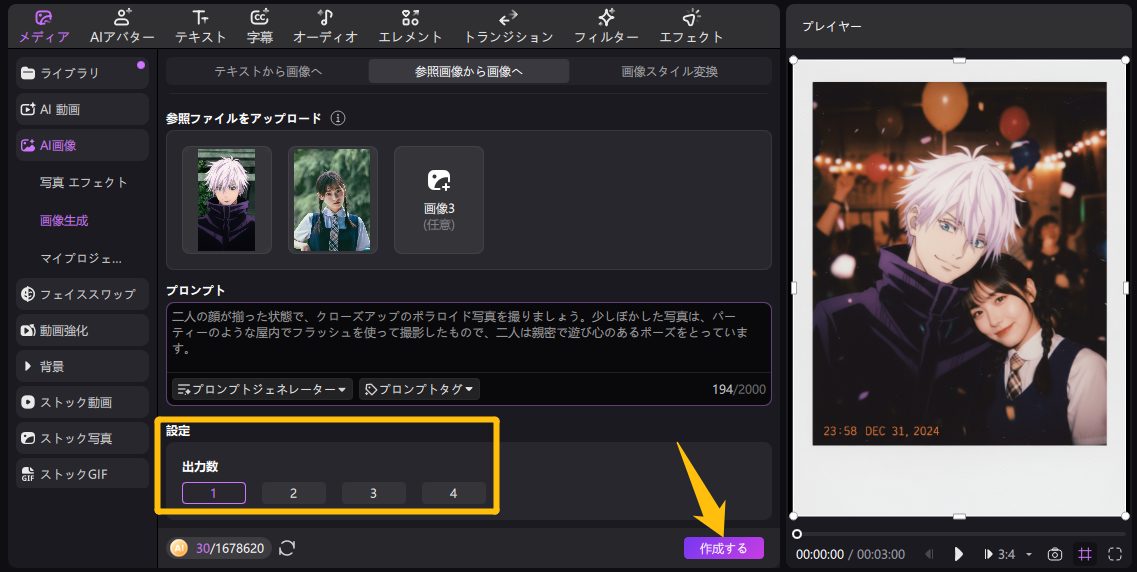The image size is (1137, 572).
Task: Open the プロンプトタグ dropdown
Action: point(419,389)
